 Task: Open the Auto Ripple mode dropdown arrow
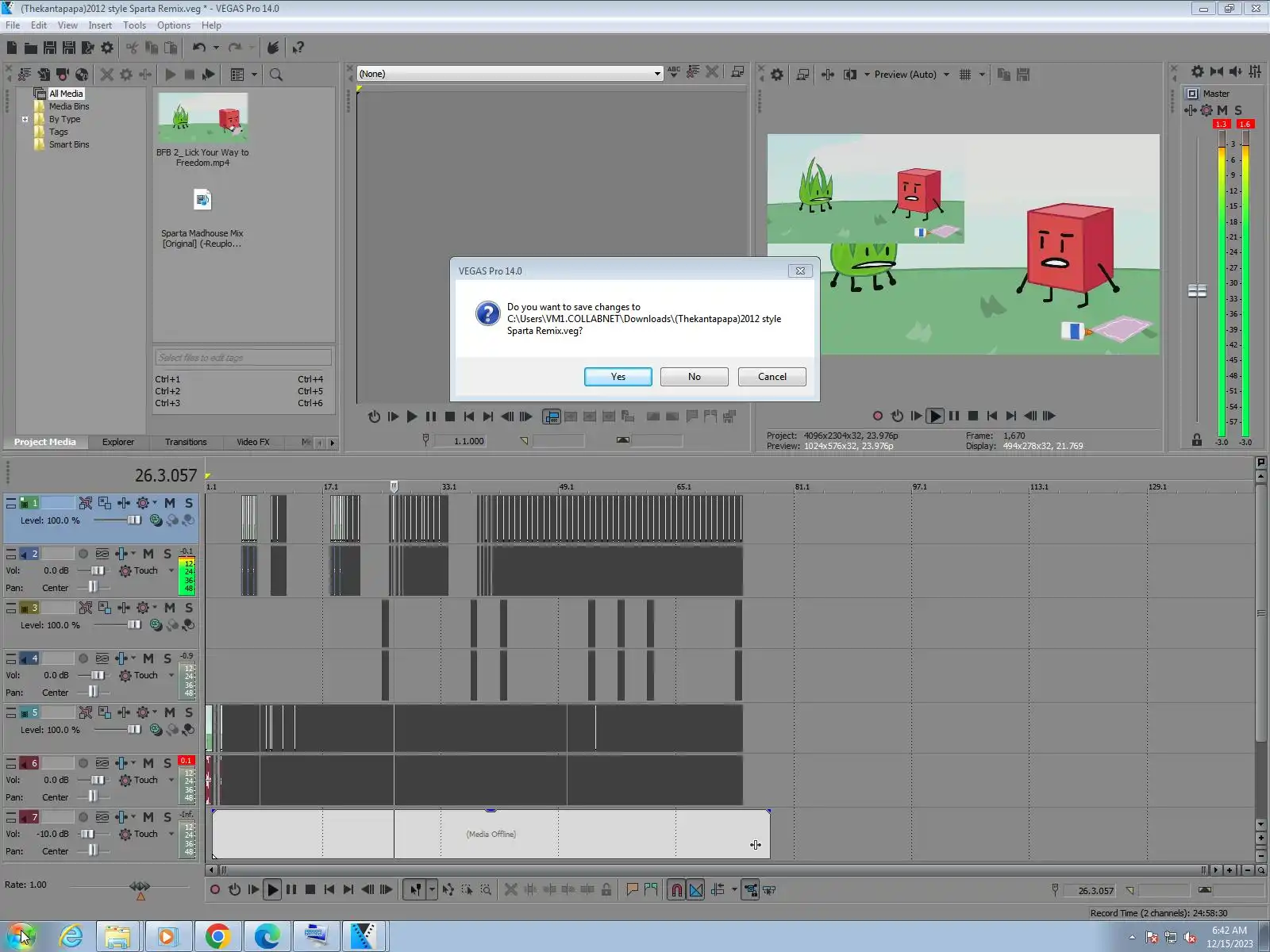734,890
